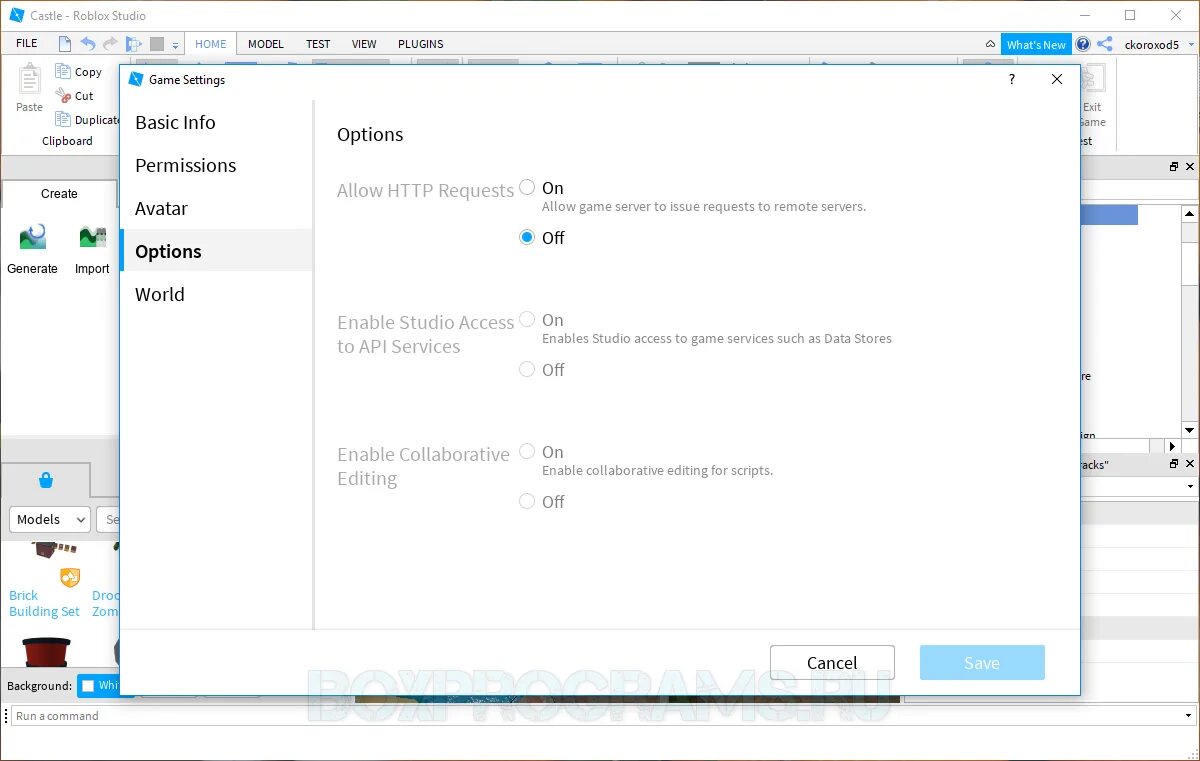Viewport: 1200px width, 761px height.
Task: Select Off for Enable Collaborative Editing
Action: coord(527,501)
